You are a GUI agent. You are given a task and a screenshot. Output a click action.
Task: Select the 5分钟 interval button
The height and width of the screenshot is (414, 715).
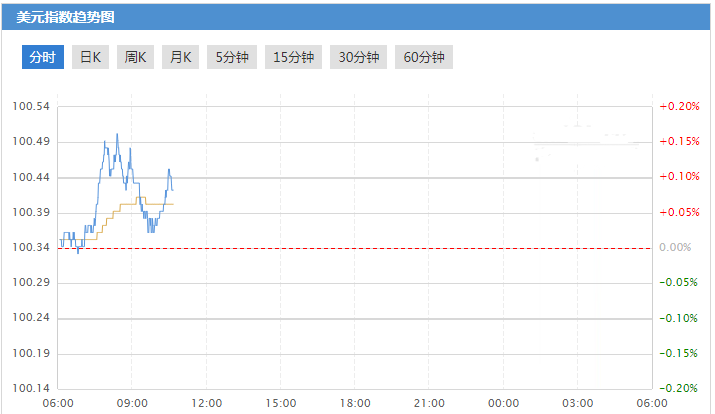(232, 58)
